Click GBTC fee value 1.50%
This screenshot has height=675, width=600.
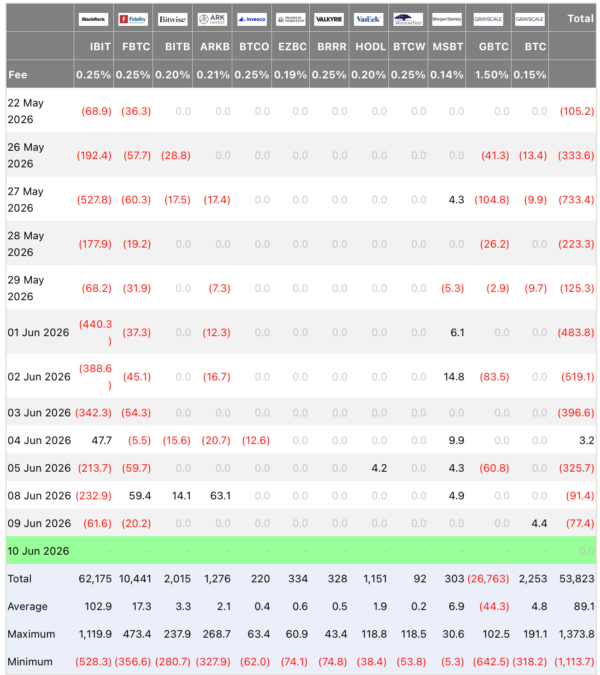pos(492,74)
